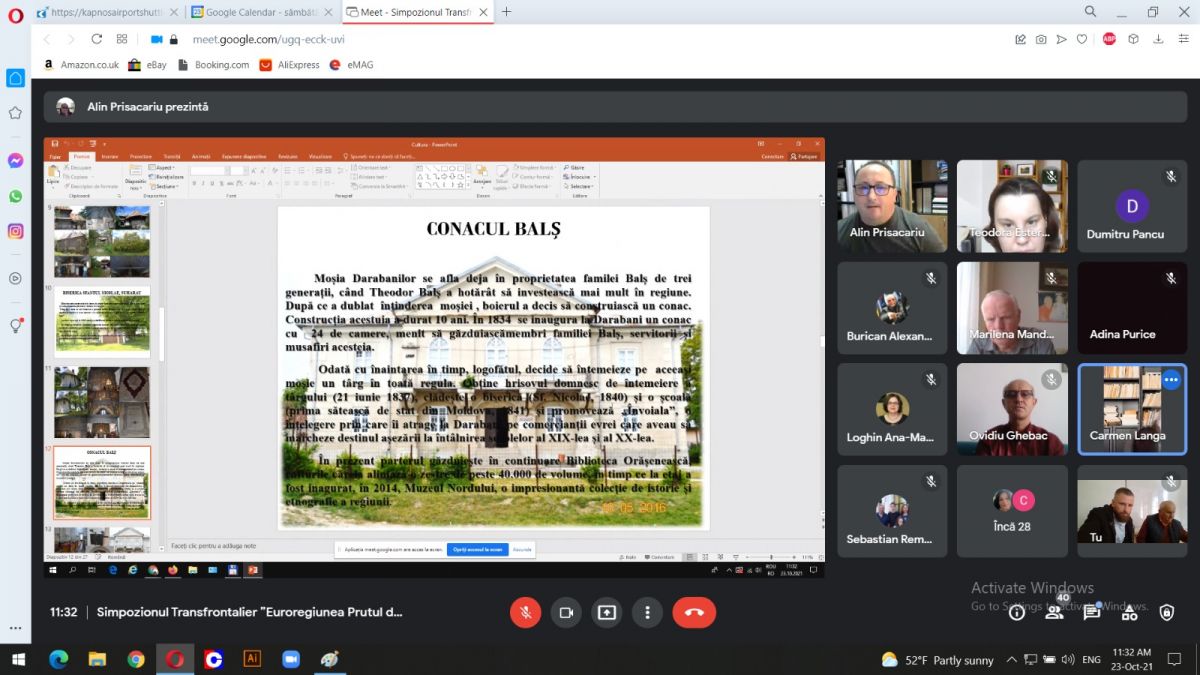Open the eMAG bookmark

pos(353,65)
